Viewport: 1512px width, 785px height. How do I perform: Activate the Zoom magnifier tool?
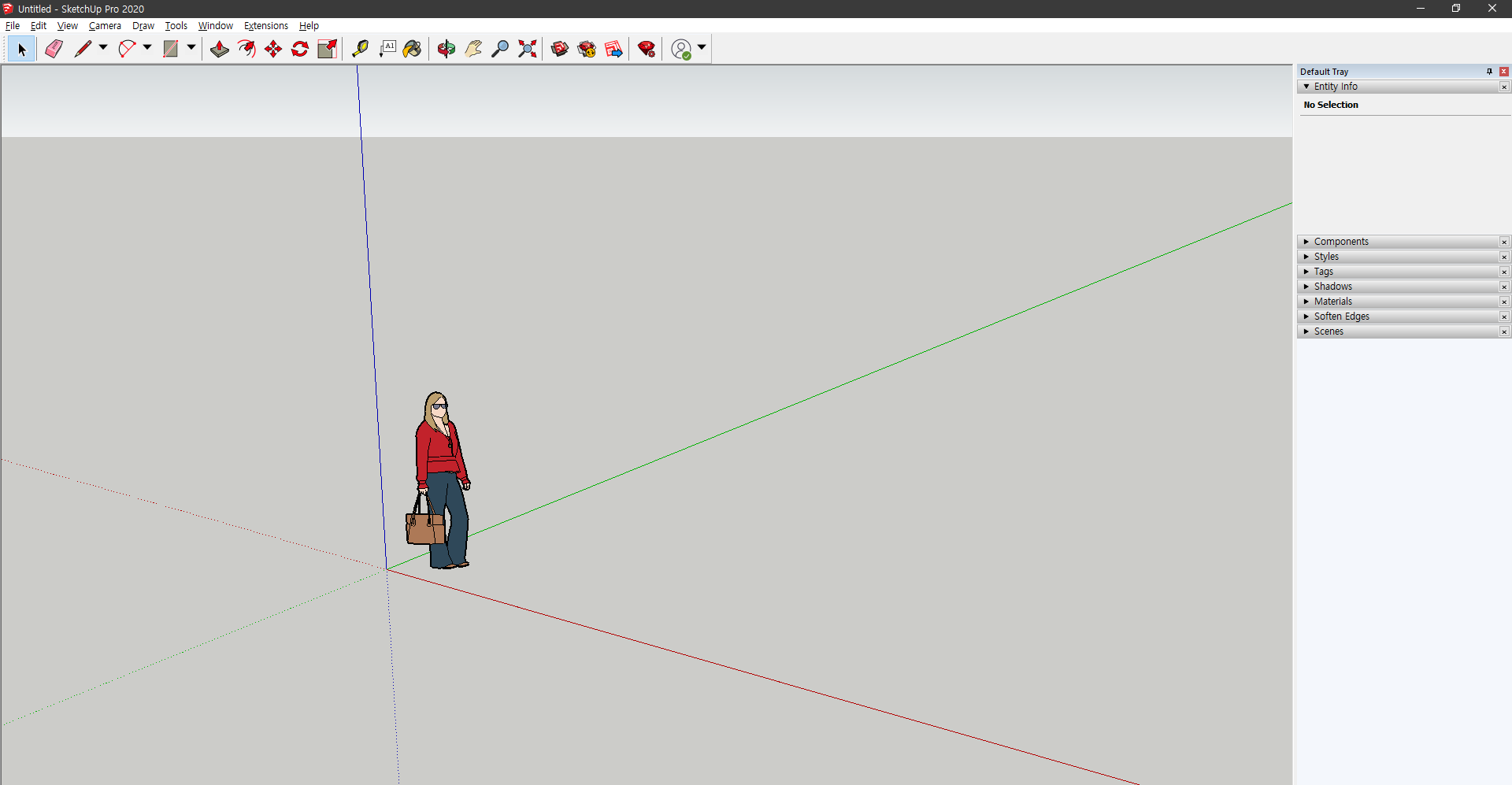[x=500, y=49]
